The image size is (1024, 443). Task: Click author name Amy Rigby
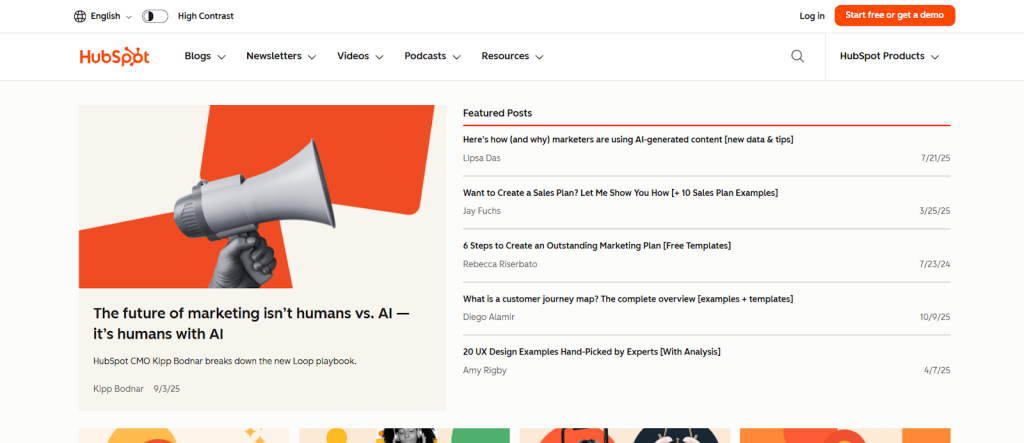[485, 370]
